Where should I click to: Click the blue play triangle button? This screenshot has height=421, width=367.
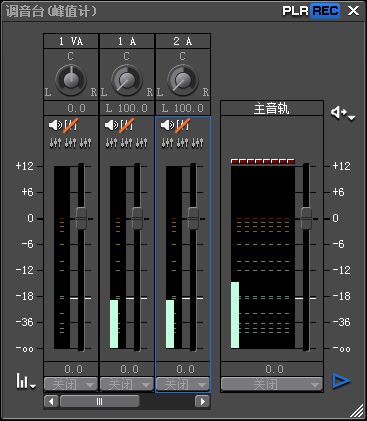coord(341,381)
